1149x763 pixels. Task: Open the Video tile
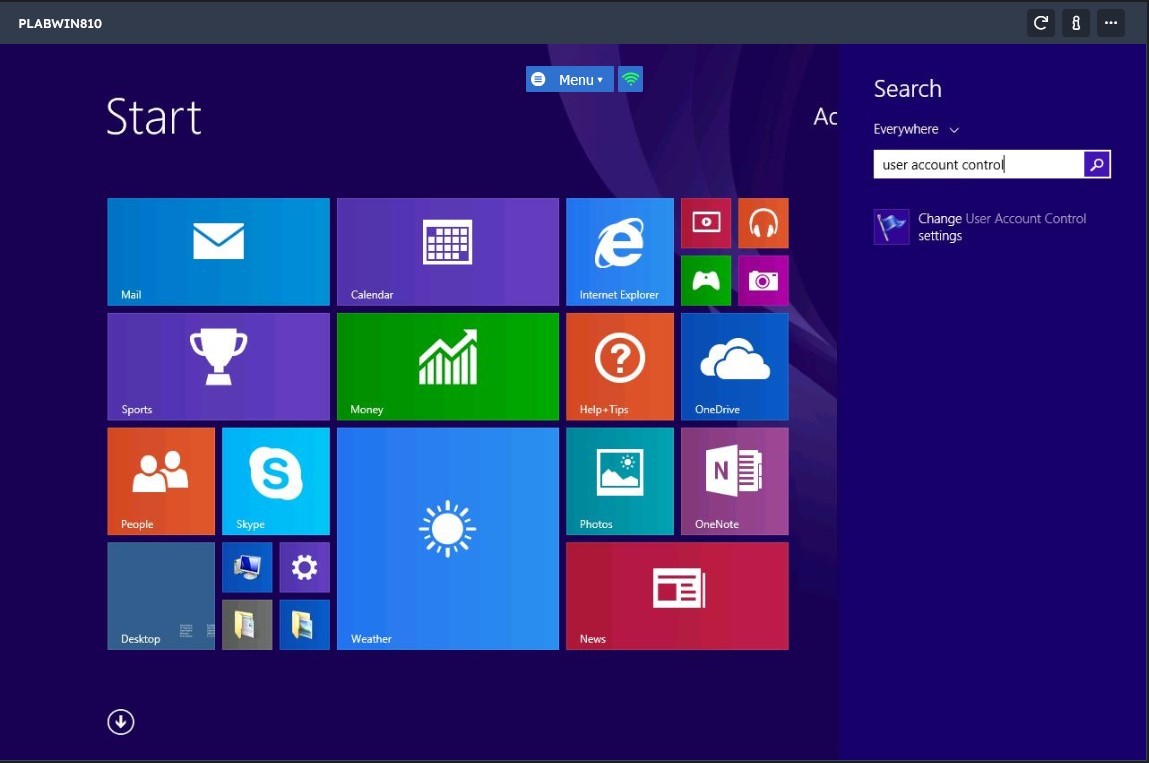point(706,223)
